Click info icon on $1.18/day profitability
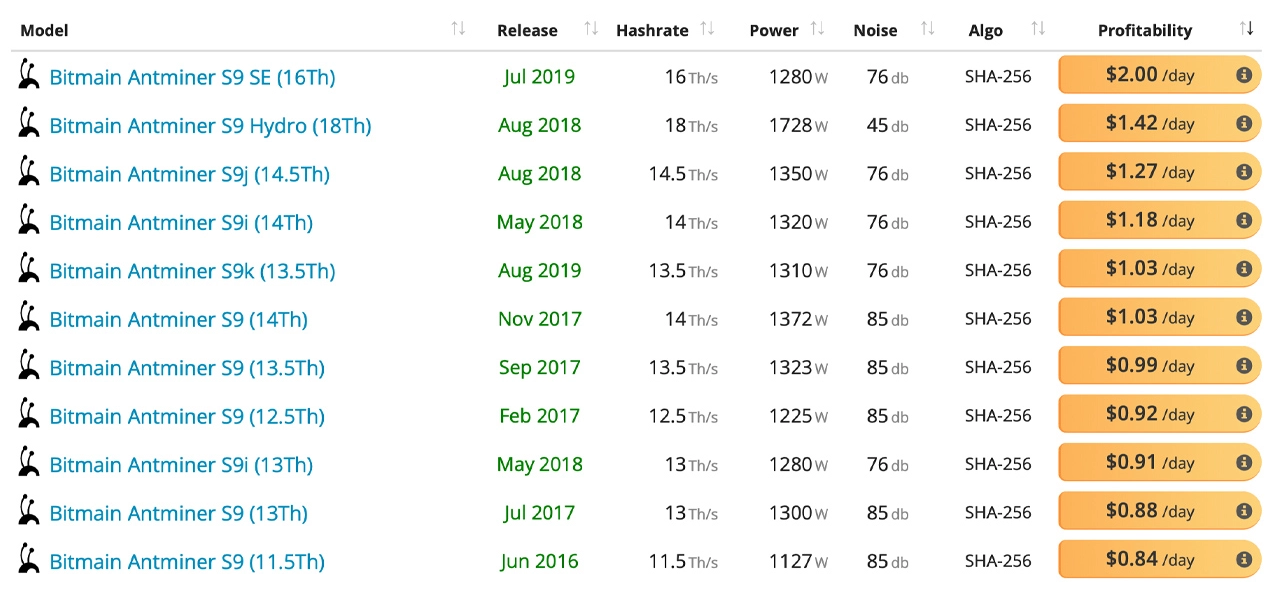The width and height of the screenshot is (1279, 595). pyautogui.click(x=1244, y=221)
